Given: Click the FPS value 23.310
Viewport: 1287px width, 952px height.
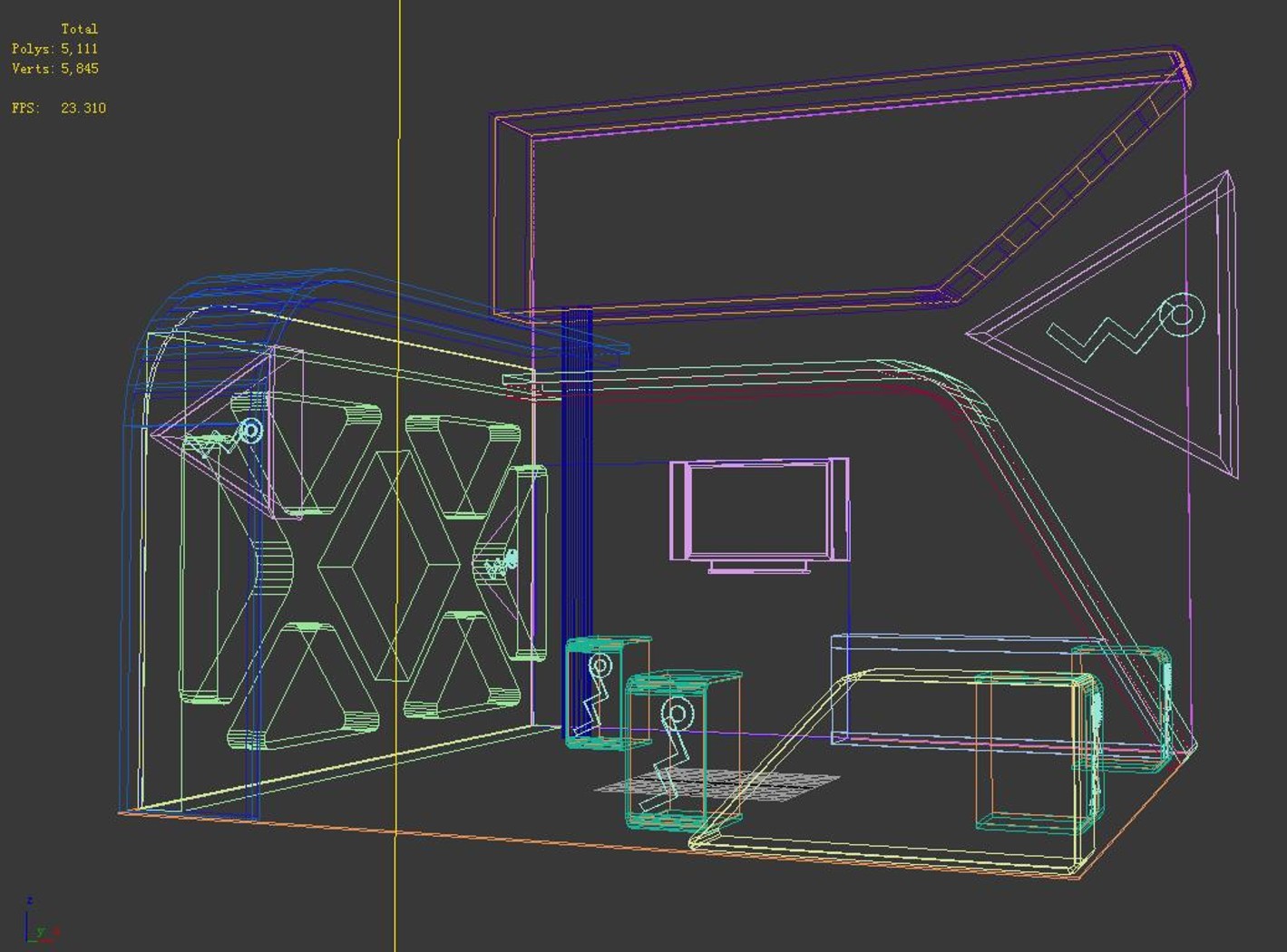Looking at the screenshot, I should point(83,108).
